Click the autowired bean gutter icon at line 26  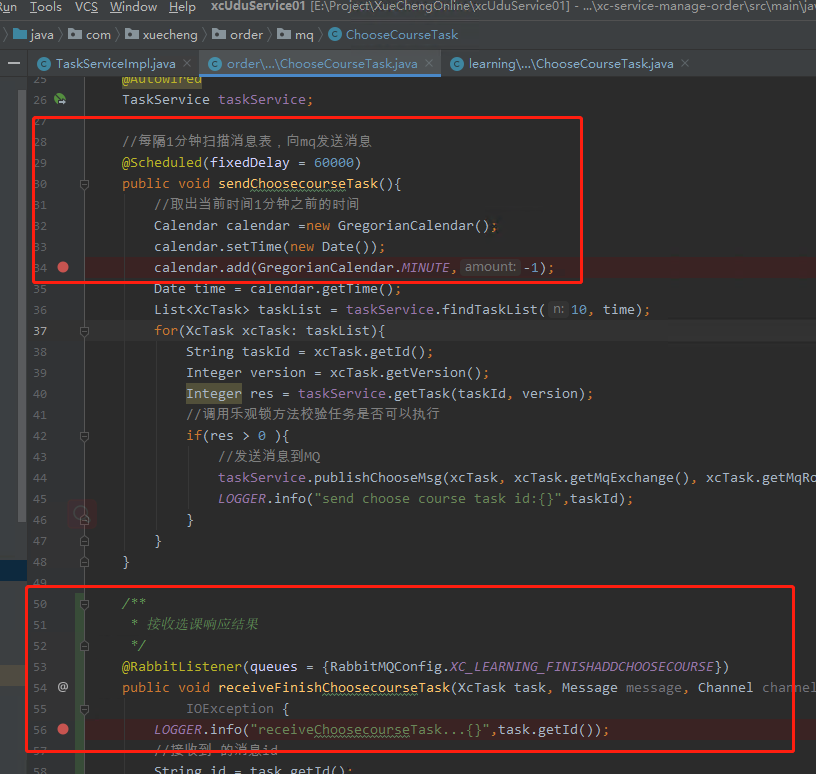[x=60, y=99]
